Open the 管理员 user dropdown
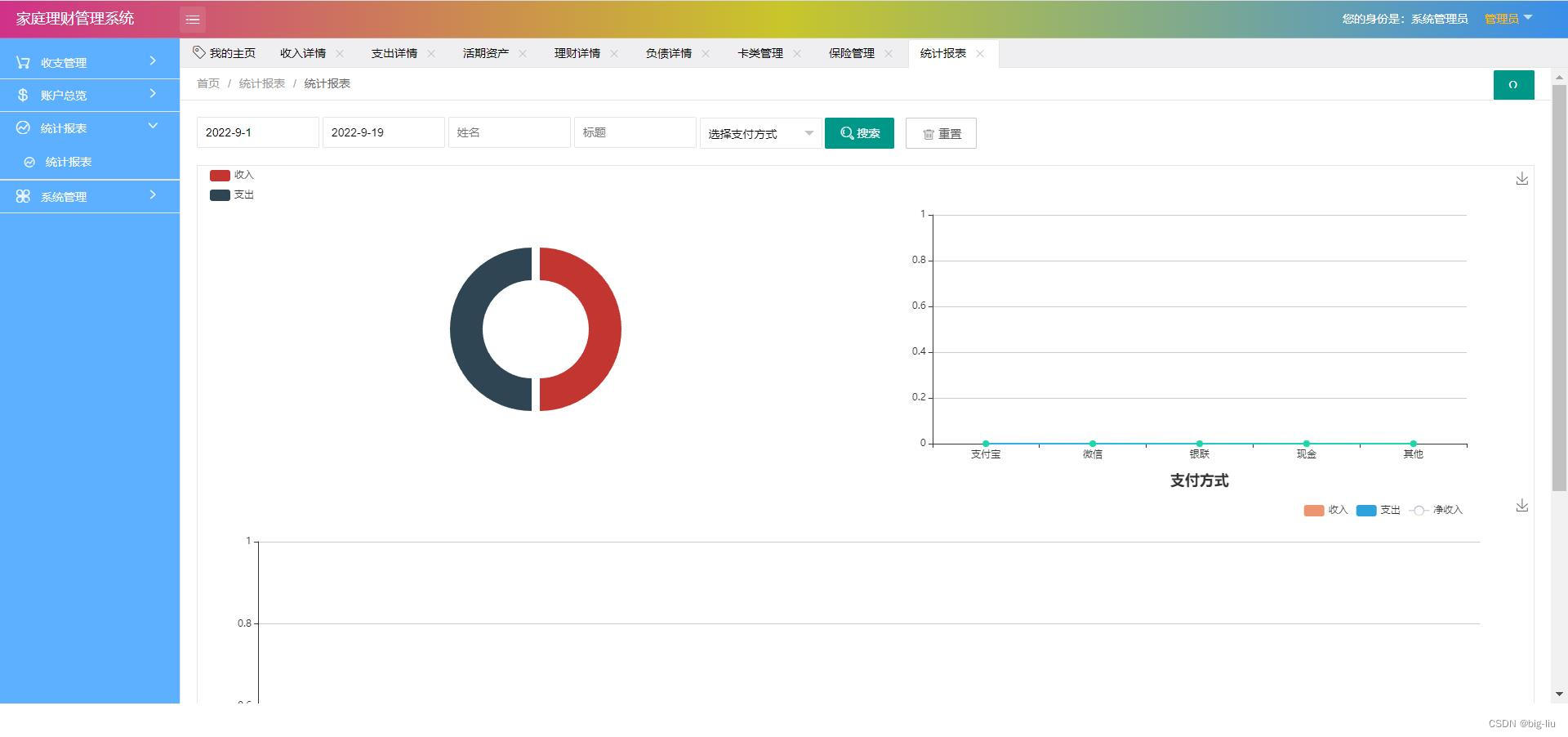Viewport: 1568px width, 737px height. coord(1508,18)
